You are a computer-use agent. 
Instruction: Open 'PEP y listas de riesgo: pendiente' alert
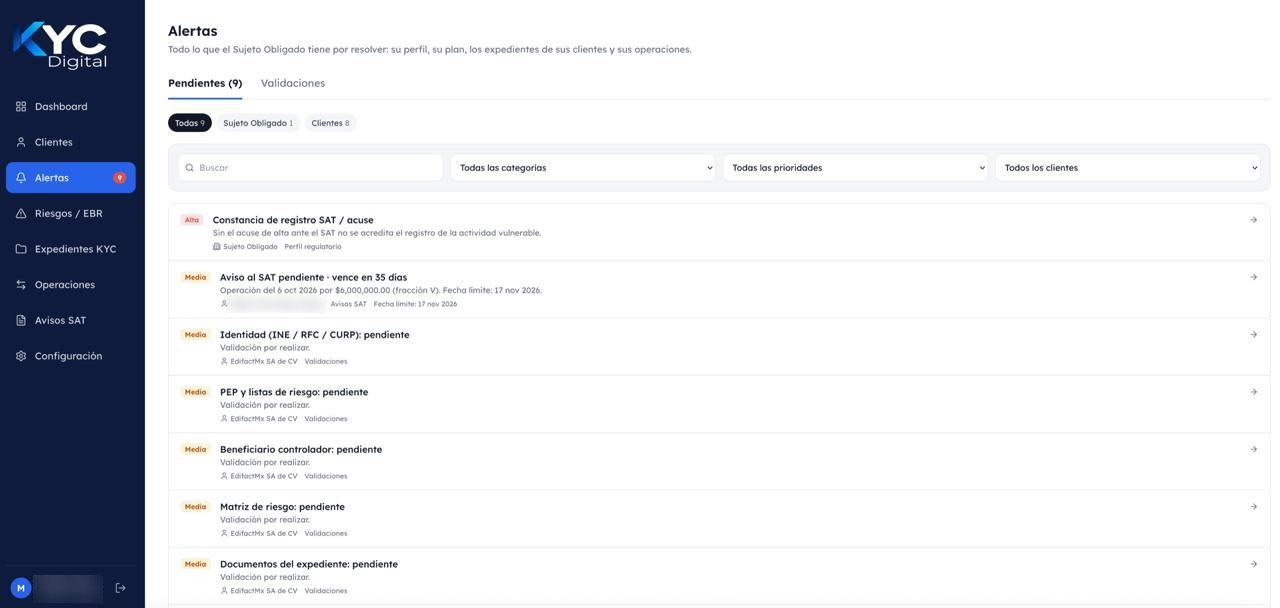[719, 404]
